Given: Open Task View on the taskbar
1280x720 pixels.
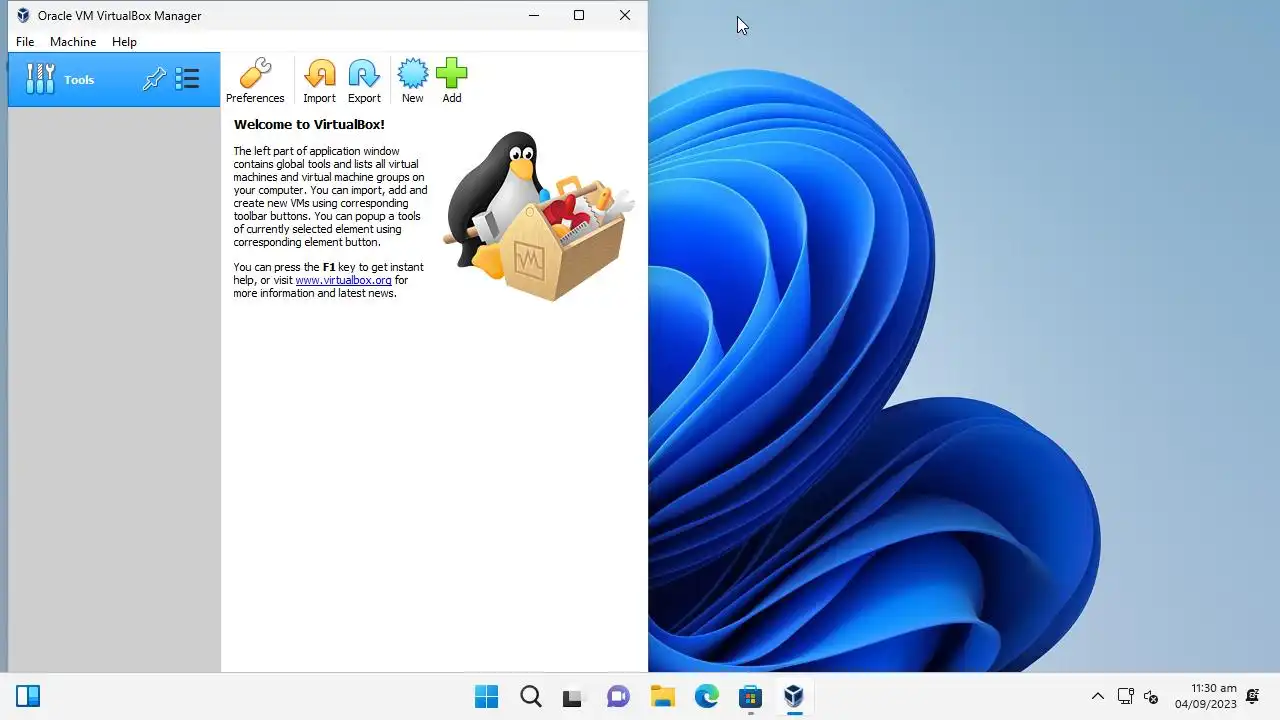Looking at the screenshot, I should tap(573, 697).
